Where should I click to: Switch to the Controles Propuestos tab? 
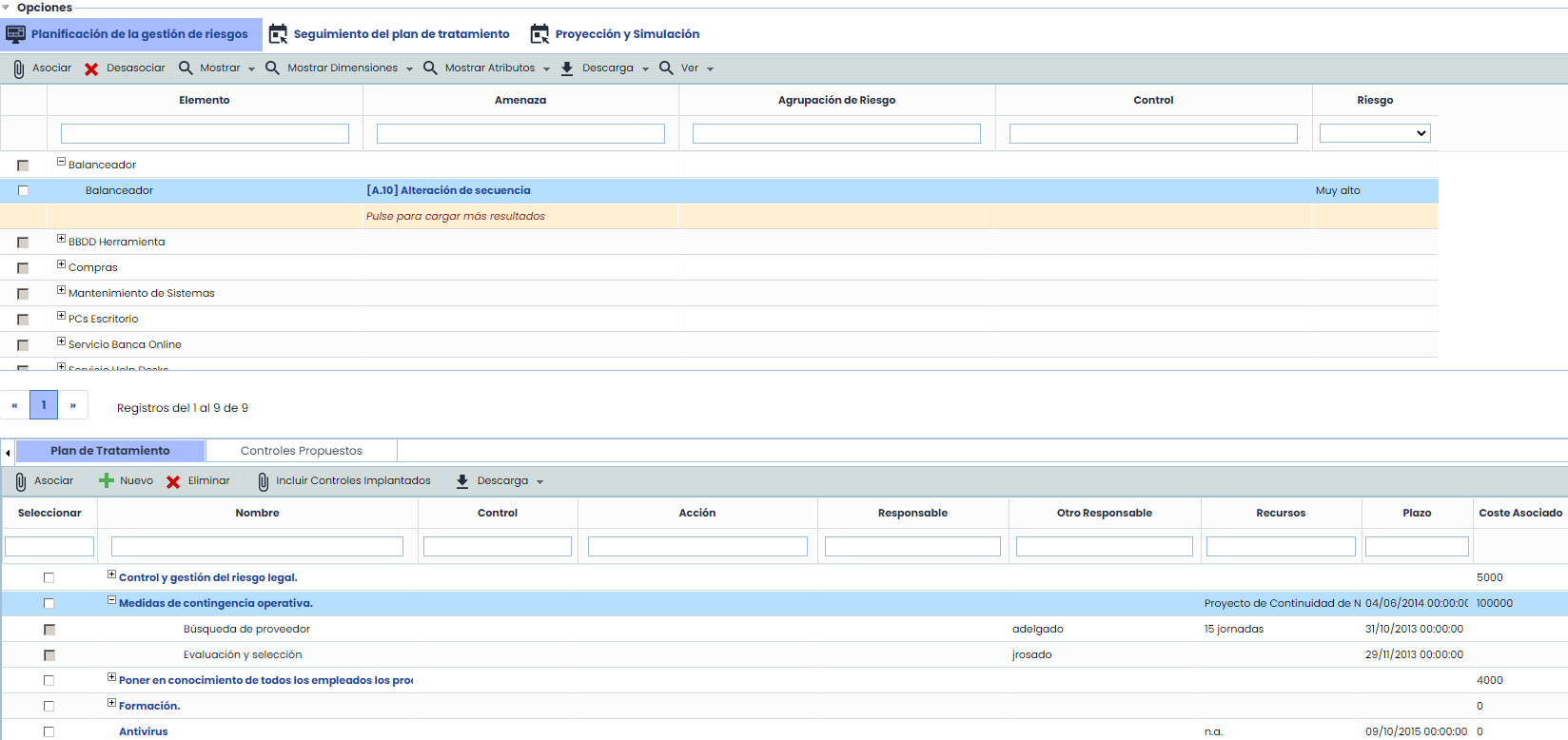click(x=301, y=451)
